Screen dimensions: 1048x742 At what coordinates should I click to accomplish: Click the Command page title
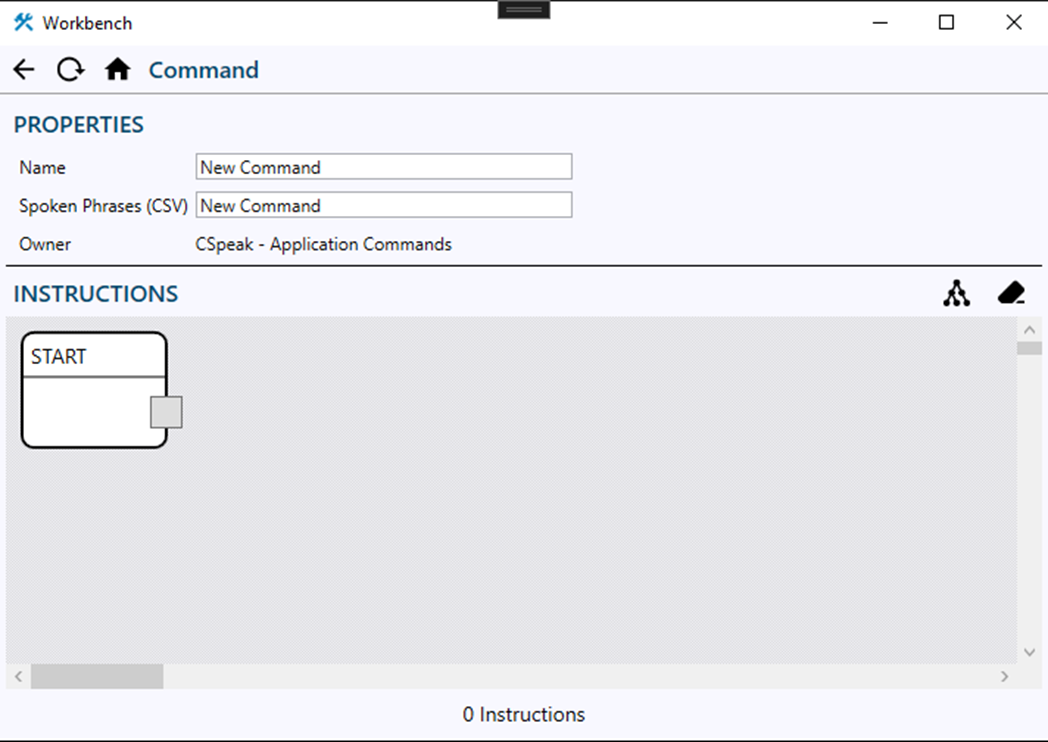pos(204,70)
